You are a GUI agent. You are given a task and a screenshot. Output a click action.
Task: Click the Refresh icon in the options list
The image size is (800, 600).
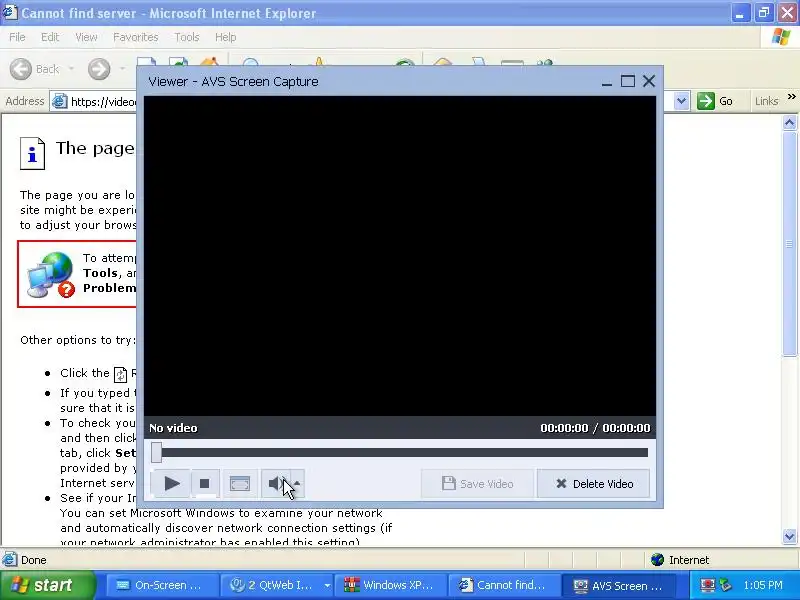(120, 374)
